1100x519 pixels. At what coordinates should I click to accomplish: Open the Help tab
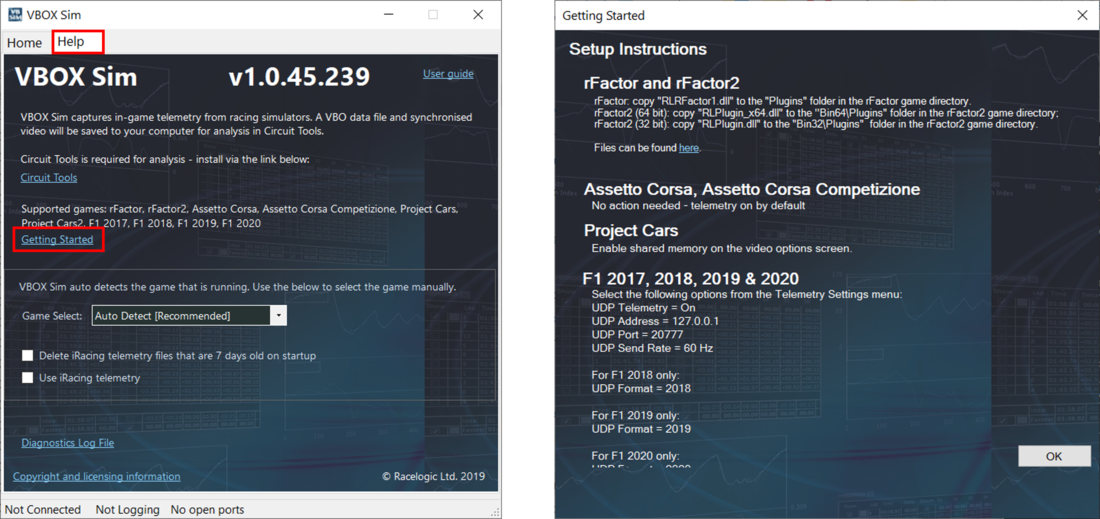(71, 41)
